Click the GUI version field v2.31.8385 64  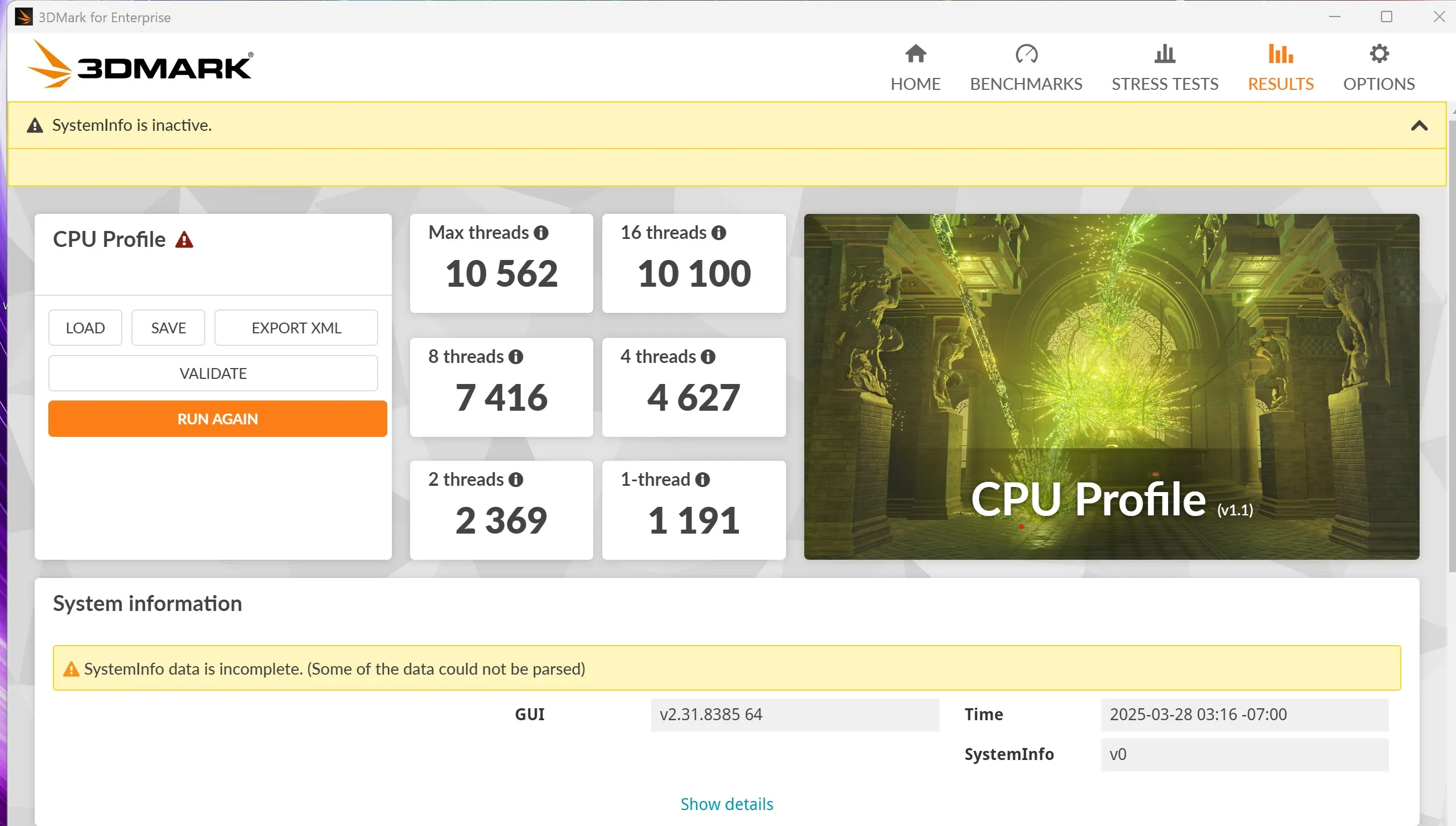[x=795, y=715]
